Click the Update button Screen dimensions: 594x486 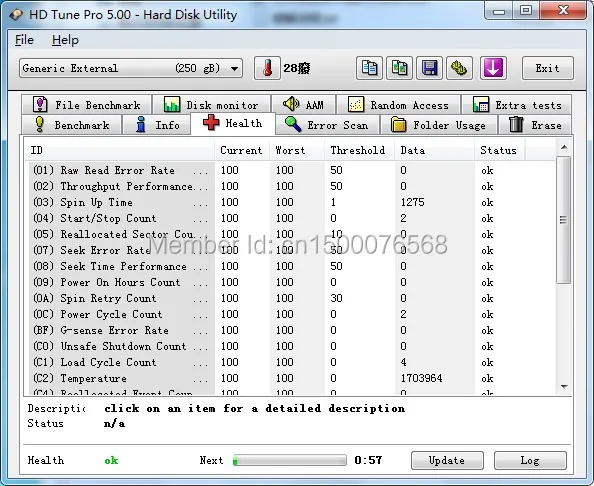point(447,460)
